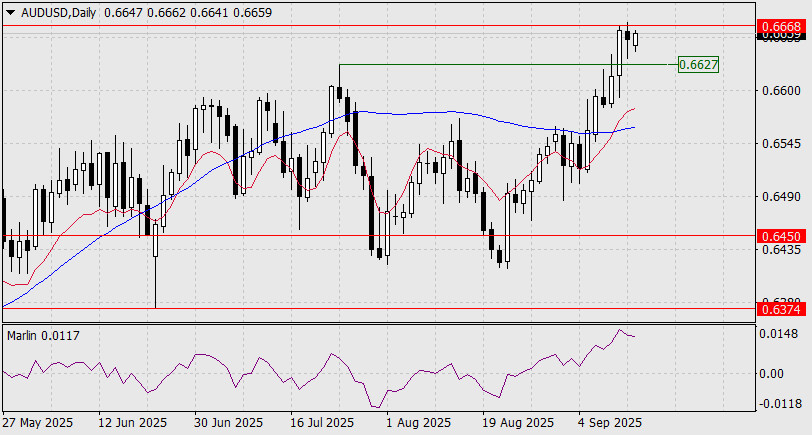Screen dimensions: 812x435
Task: Select the 27 May 2025 date label
Action: (38, 423)
